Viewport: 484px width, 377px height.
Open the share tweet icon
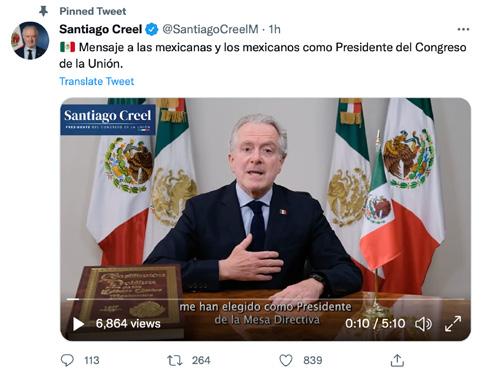point(397,360)
